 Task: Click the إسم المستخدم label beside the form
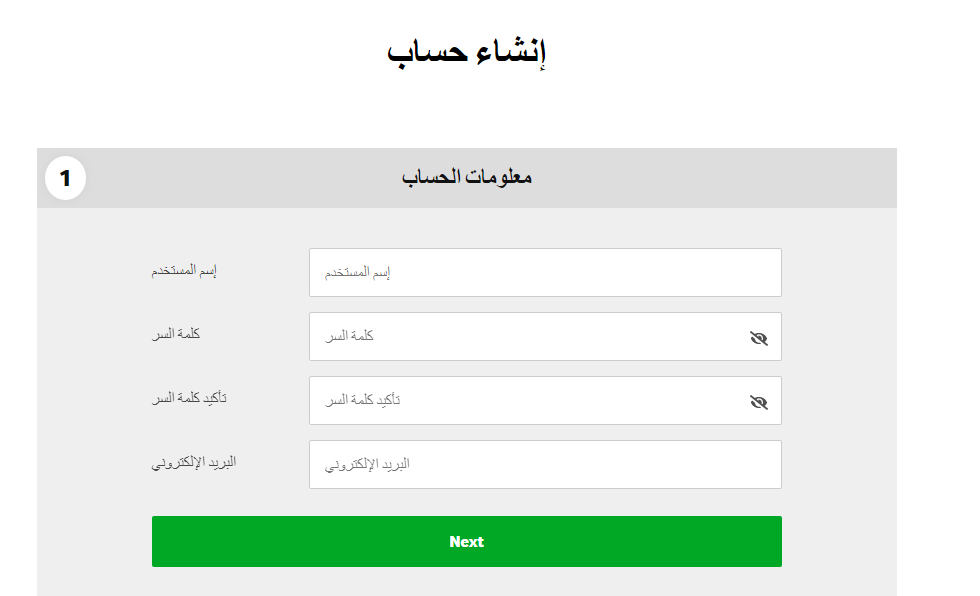point(185,271)
